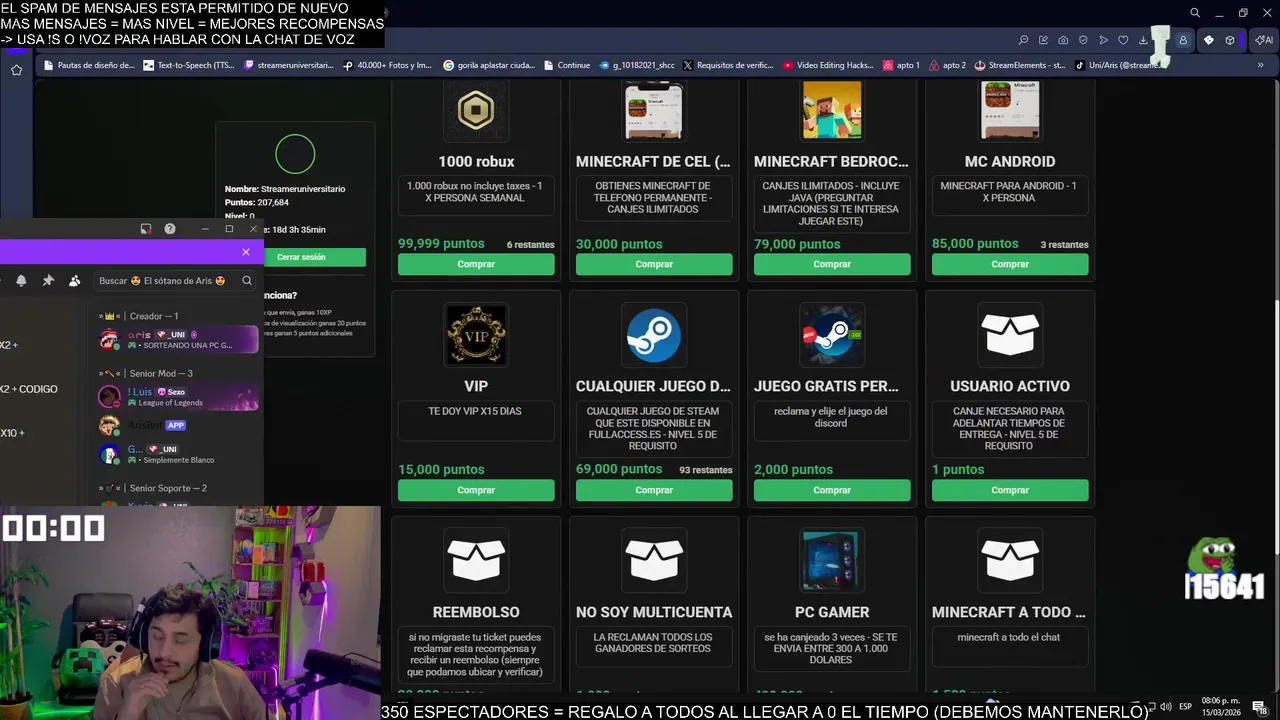Click the Discord 'Buscar El sótano de Aris' field
This screenshot has width=1280, height=720.
click(x=176, y=281)
